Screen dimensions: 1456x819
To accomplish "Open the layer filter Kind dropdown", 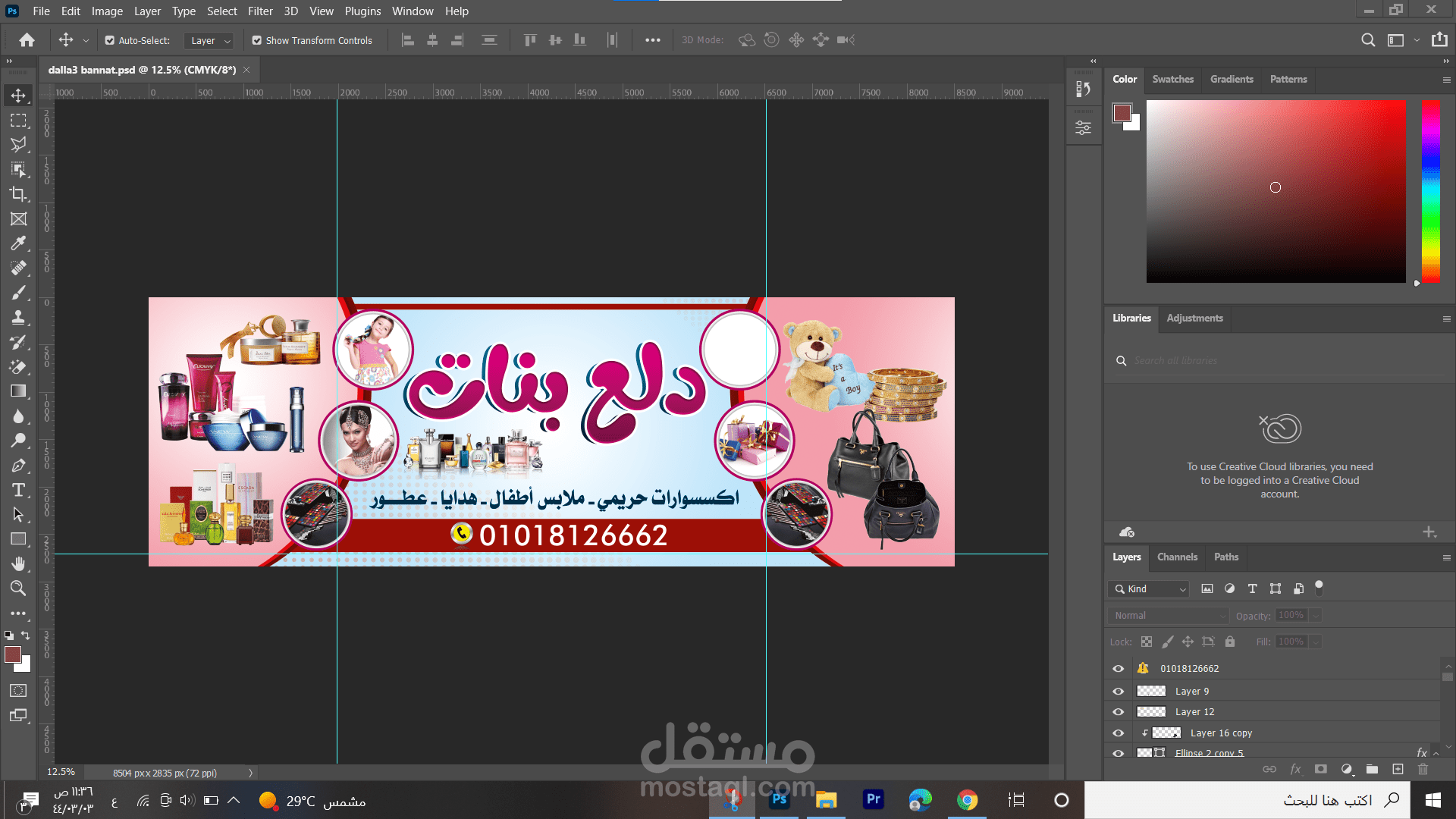I will coord(1147,588).
